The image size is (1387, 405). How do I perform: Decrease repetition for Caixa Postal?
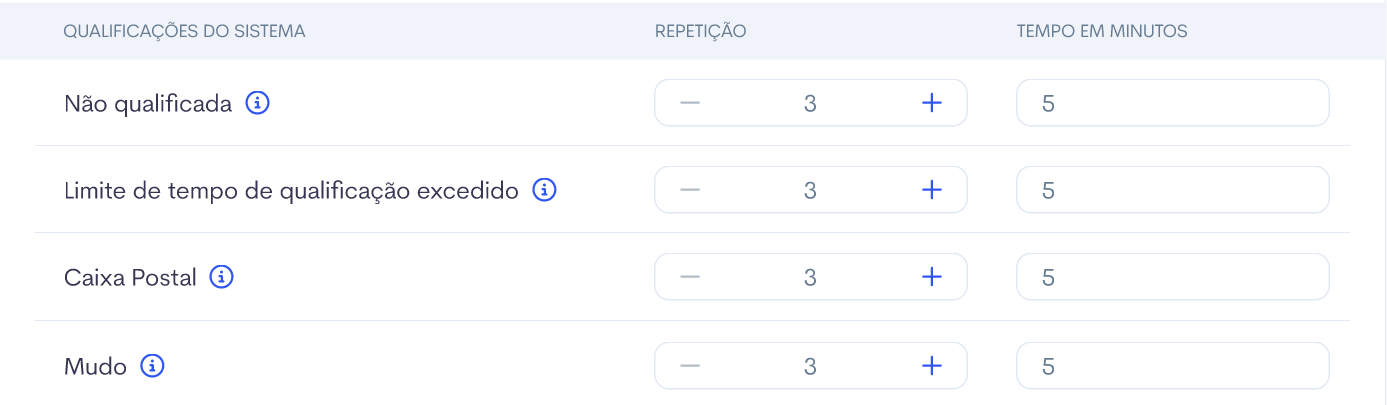(x=690, y=277)
